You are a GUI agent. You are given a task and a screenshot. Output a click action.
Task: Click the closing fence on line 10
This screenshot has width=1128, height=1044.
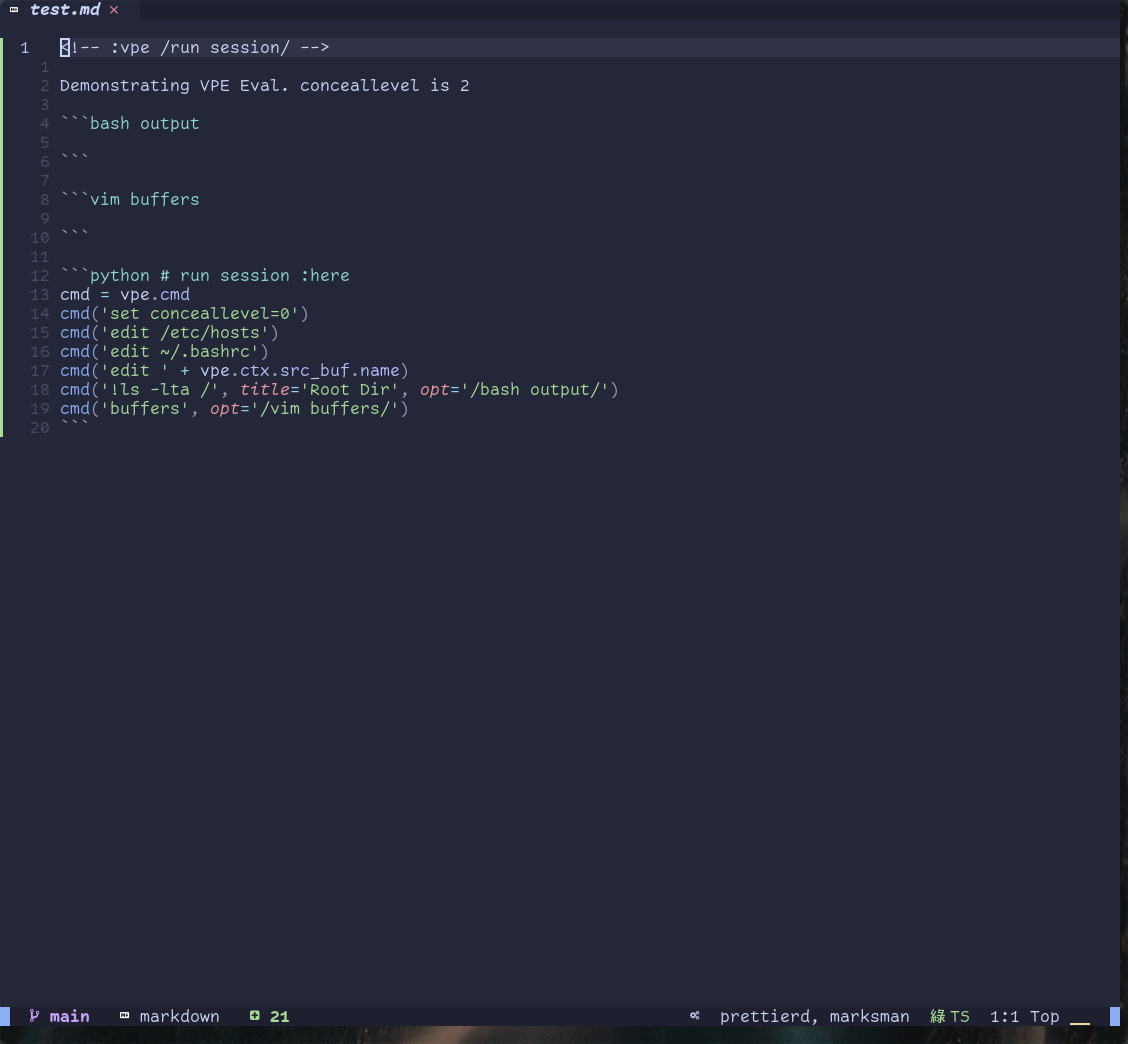[x=74, y=233]
